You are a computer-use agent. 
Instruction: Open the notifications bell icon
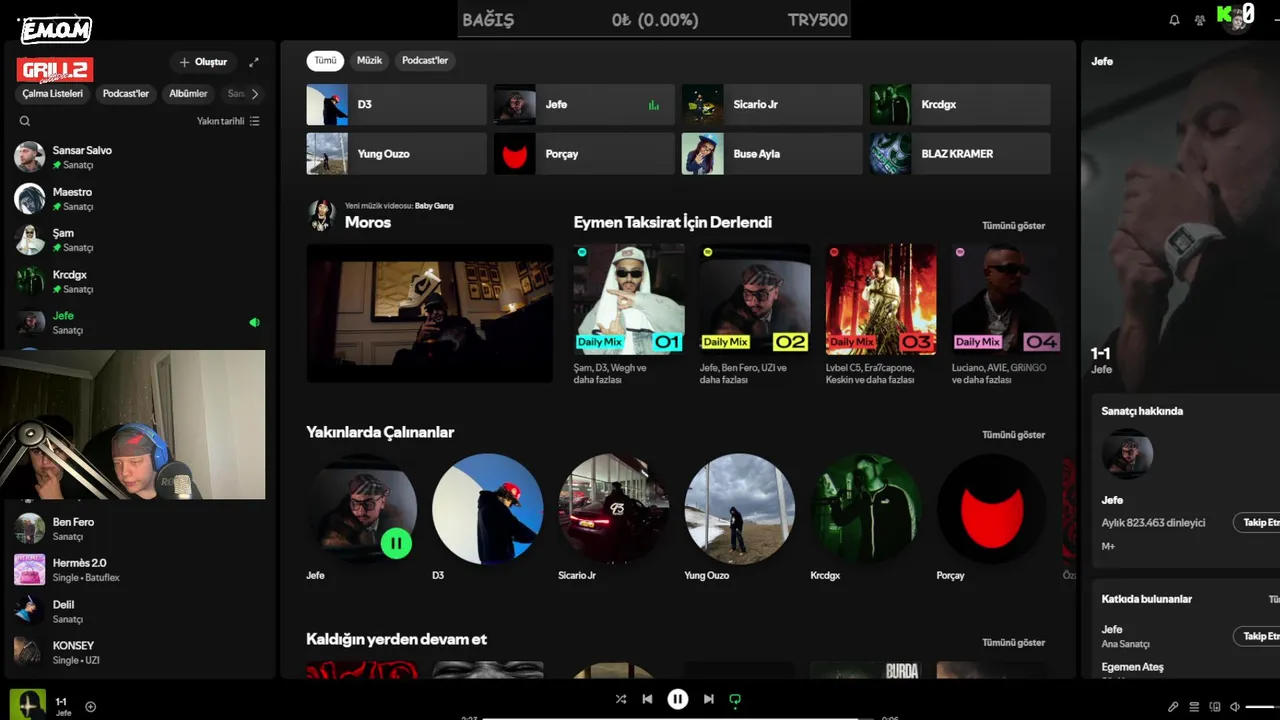click(x=1174, y=20)
